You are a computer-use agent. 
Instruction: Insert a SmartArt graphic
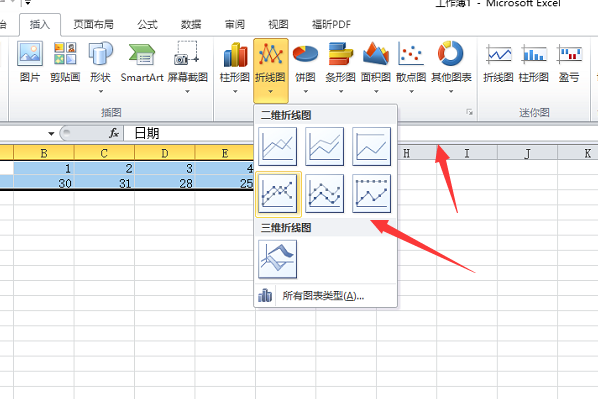[142, 62]
